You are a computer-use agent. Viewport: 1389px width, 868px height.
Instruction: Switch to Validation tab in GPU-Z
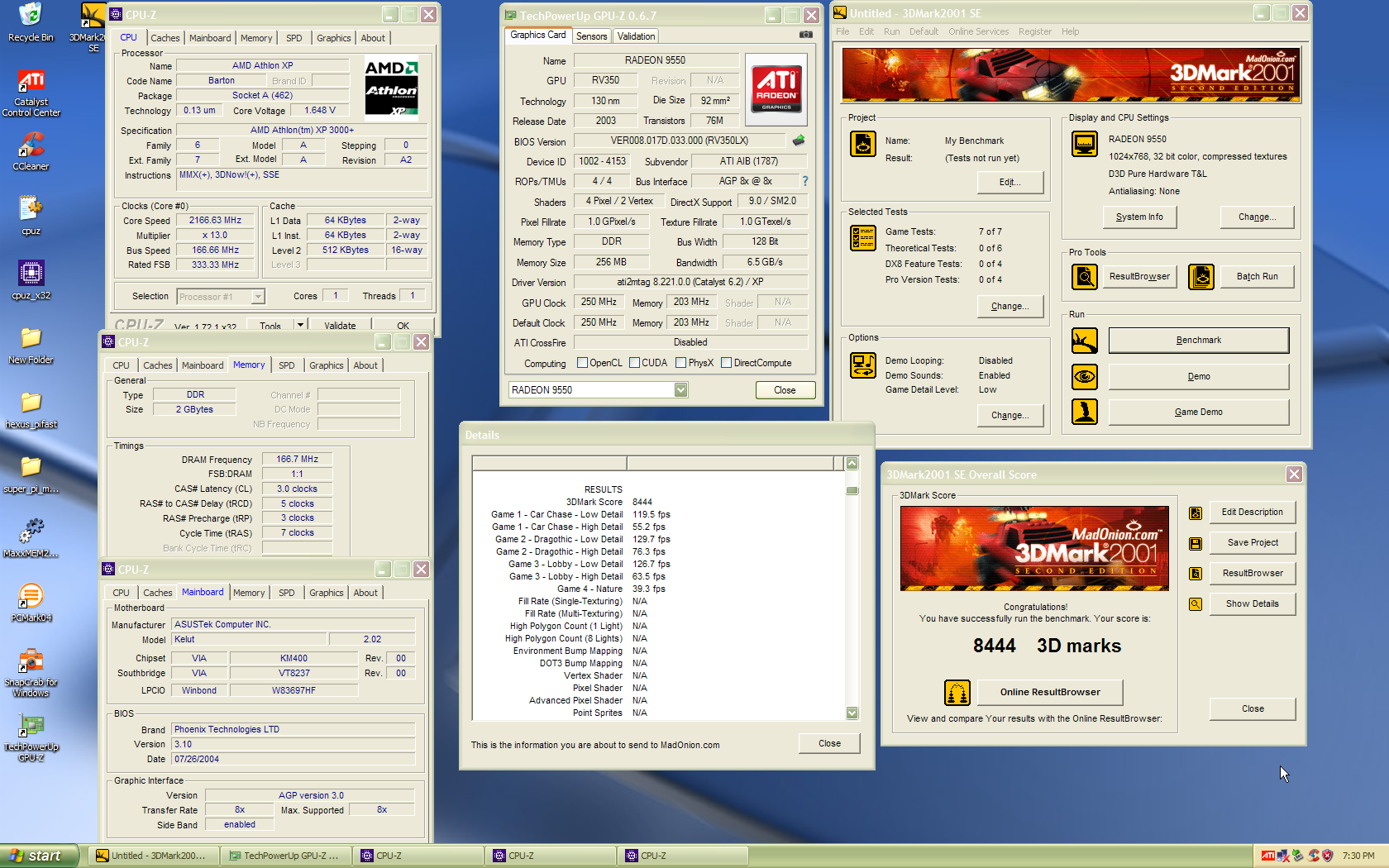636,36
